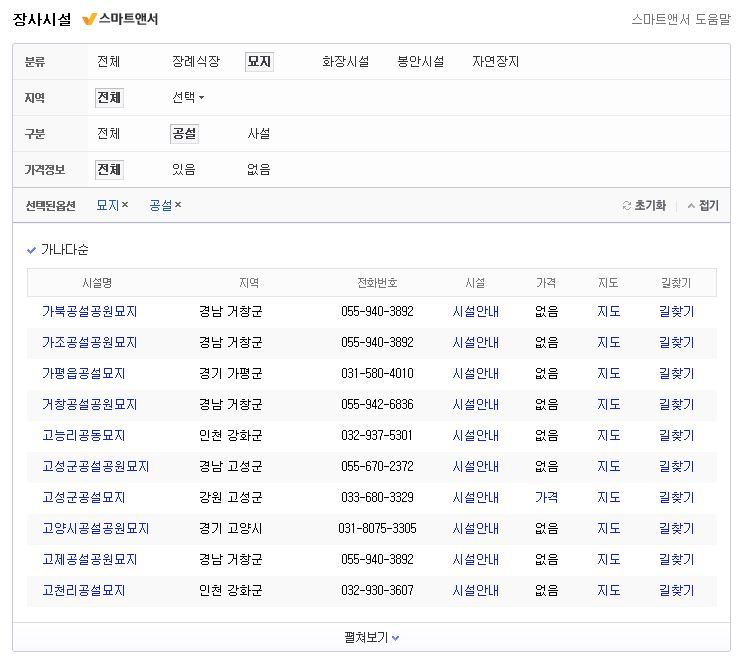748x665 pixels.
Task: Open 가북공설공원묘지 facility link
Action: pos(90,312)
